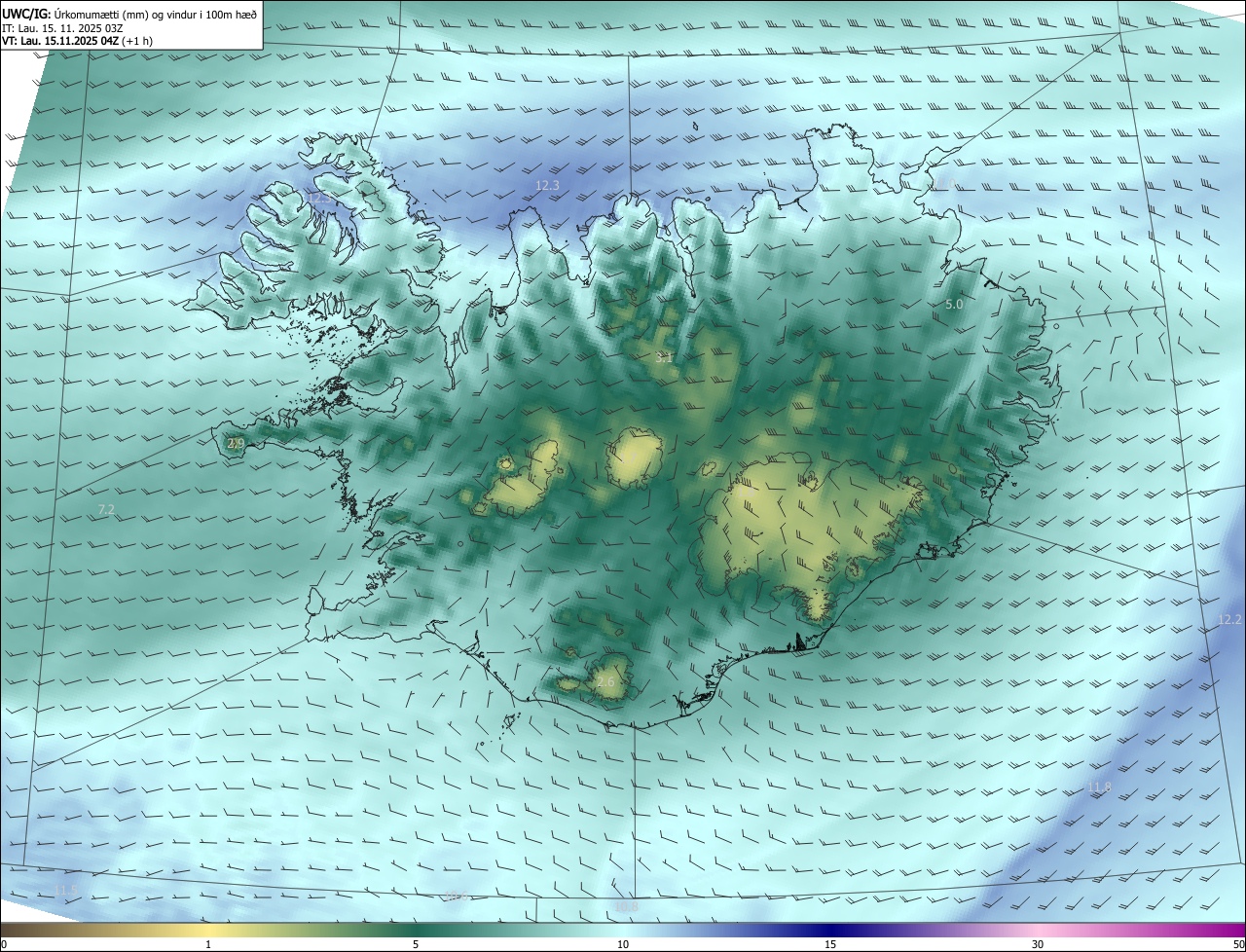Pick the dark green color near 5 on colorbar
The height and width of the screenshot is (952, 1246).
(416, 930)
